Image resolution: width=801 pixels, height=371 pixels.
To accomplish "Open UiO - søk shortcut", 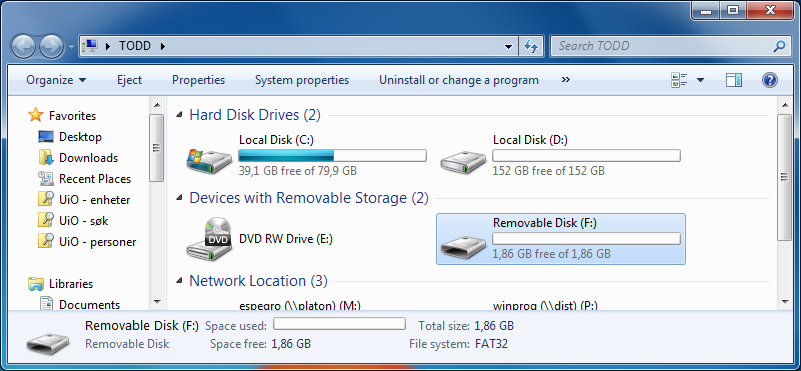I will [84, 221].
